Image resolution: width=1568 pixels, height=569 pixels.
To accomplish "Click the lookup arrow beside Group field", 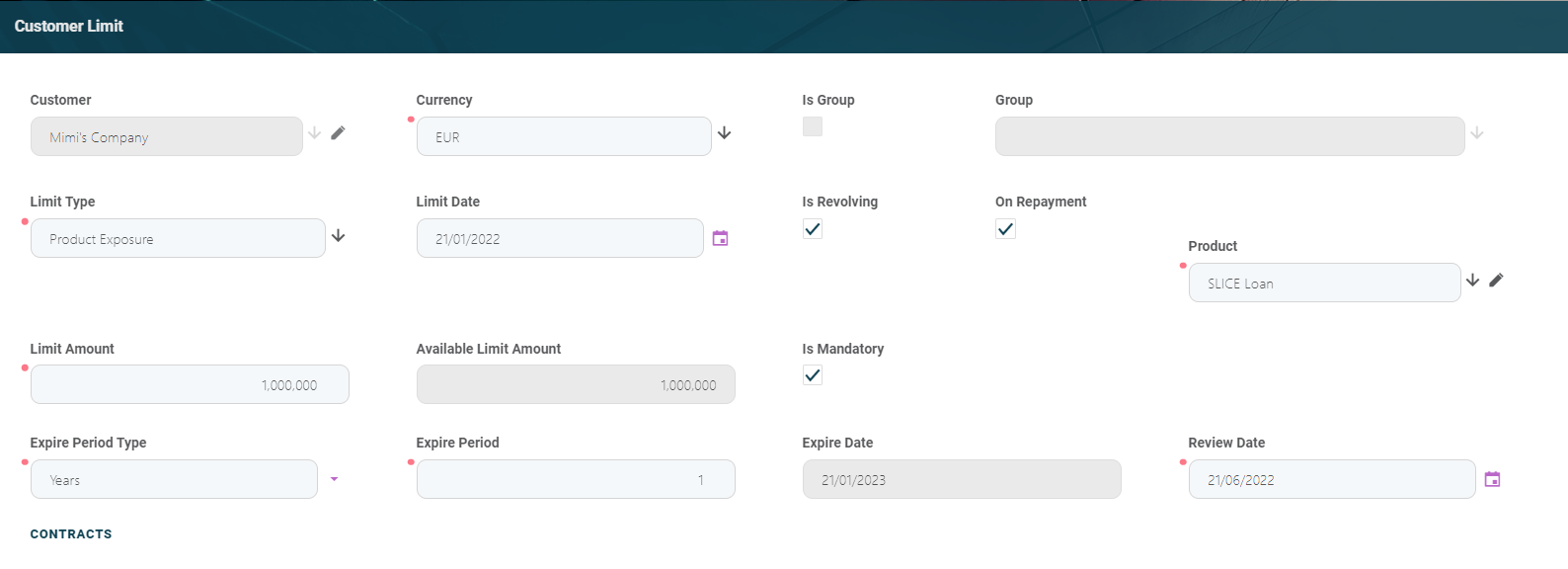I will (1476, 133).
